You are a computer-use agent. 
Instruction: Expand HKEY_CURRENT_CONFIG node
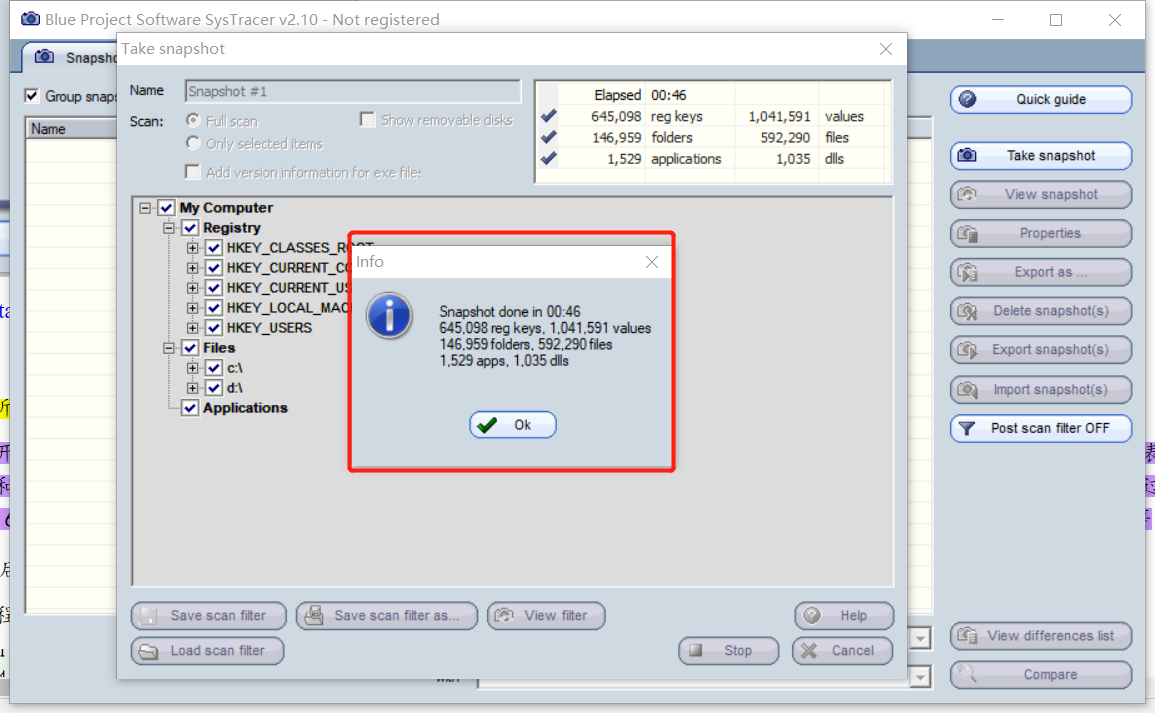[192, 267]
